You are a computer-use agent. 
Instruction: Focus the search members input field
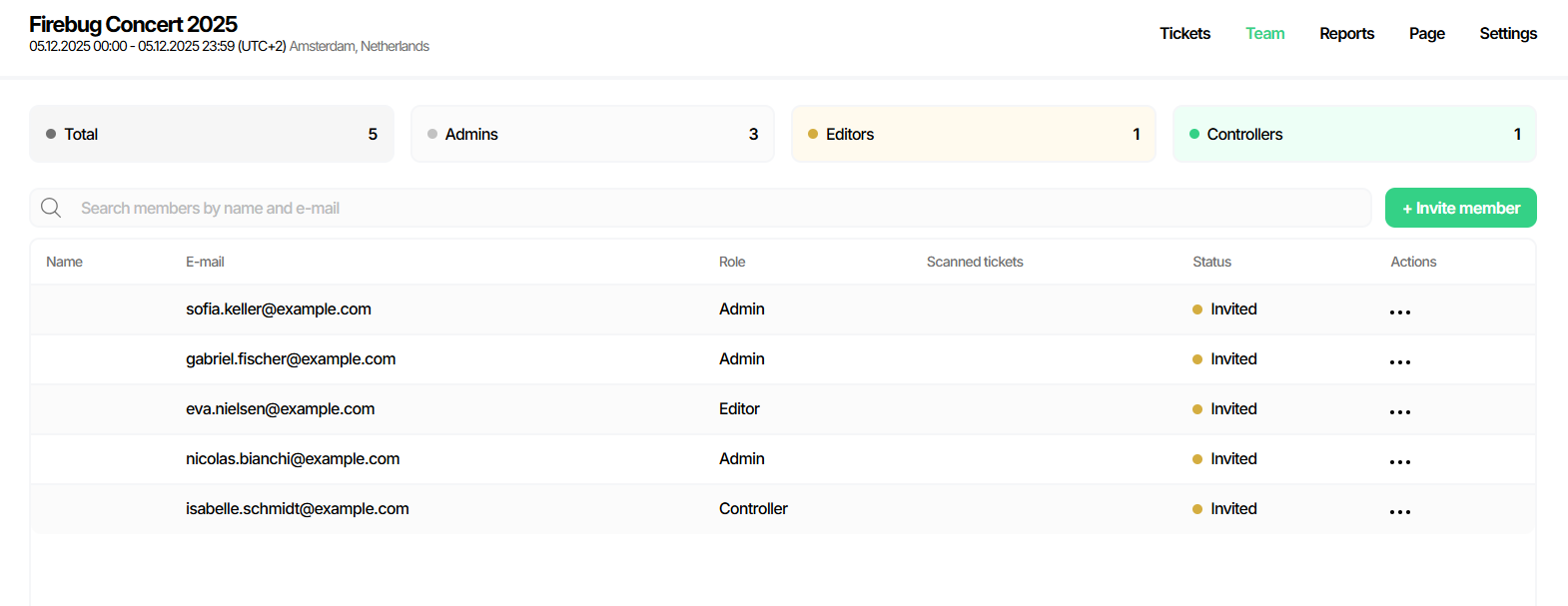[x=699, y=208]
